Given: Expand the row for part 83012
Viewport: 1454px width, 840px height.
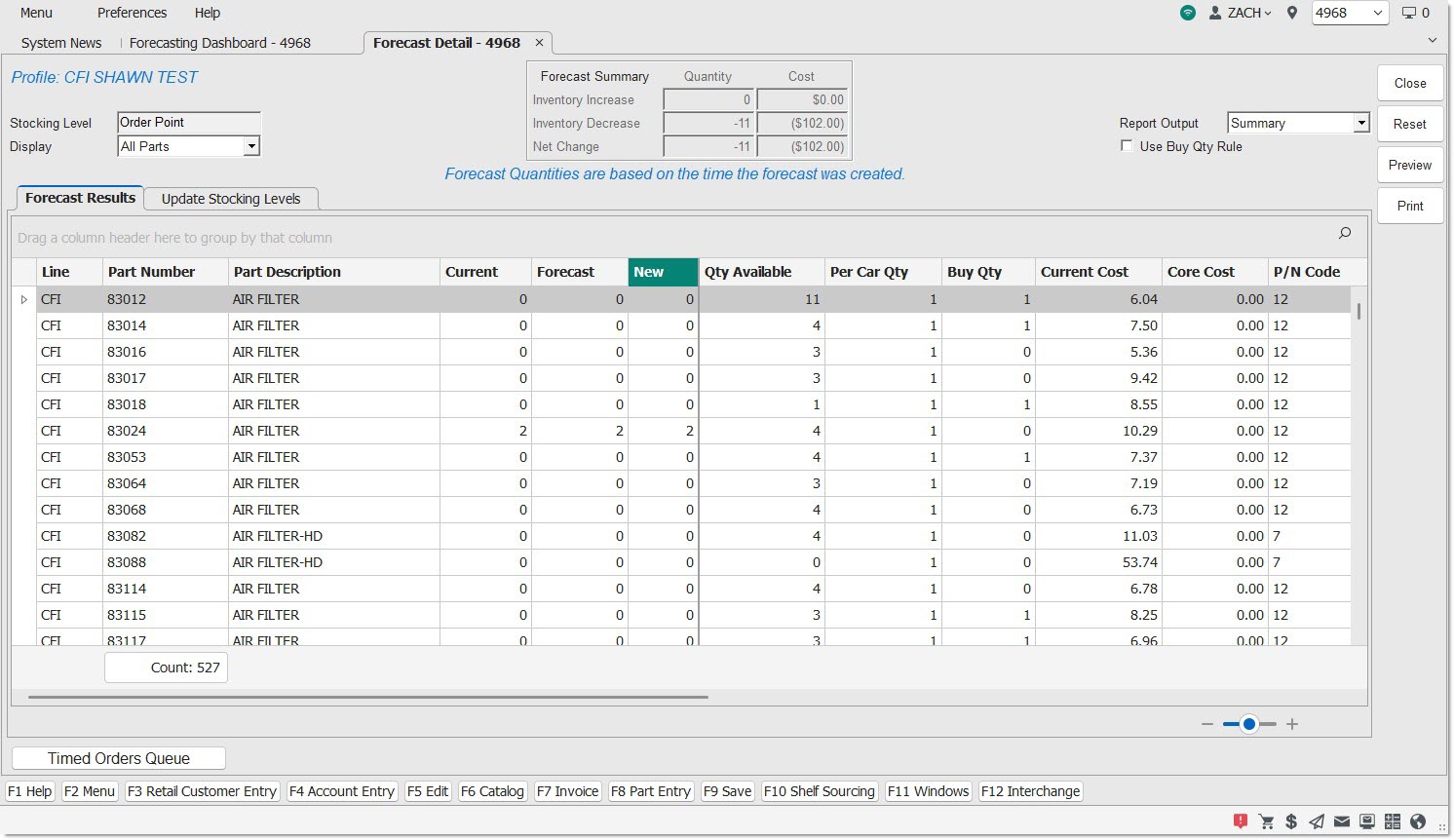Looking at the screenshot, I should pos(24,299).
